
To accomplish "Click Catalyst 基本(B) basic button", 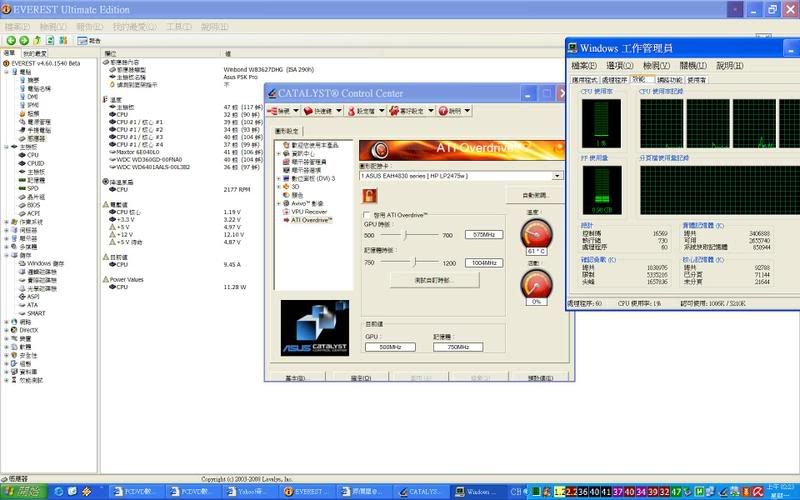I will click(295, 378).
